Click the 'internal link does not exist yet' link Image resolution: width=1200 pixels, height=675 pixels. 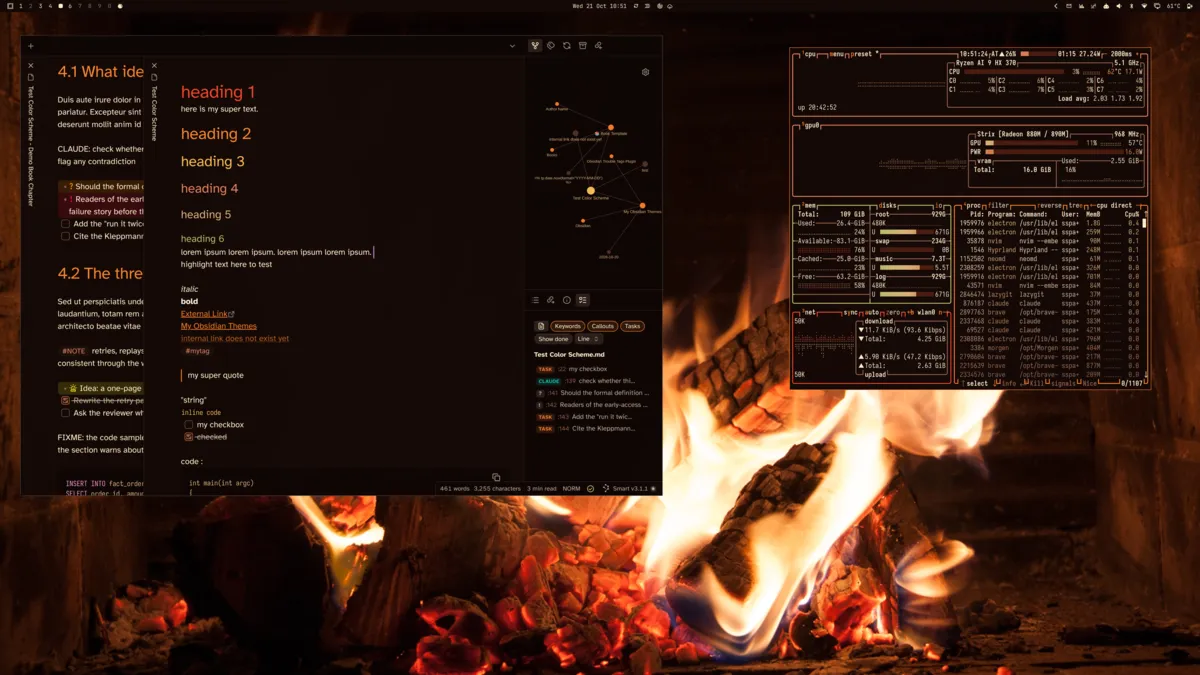pos(235,338)
